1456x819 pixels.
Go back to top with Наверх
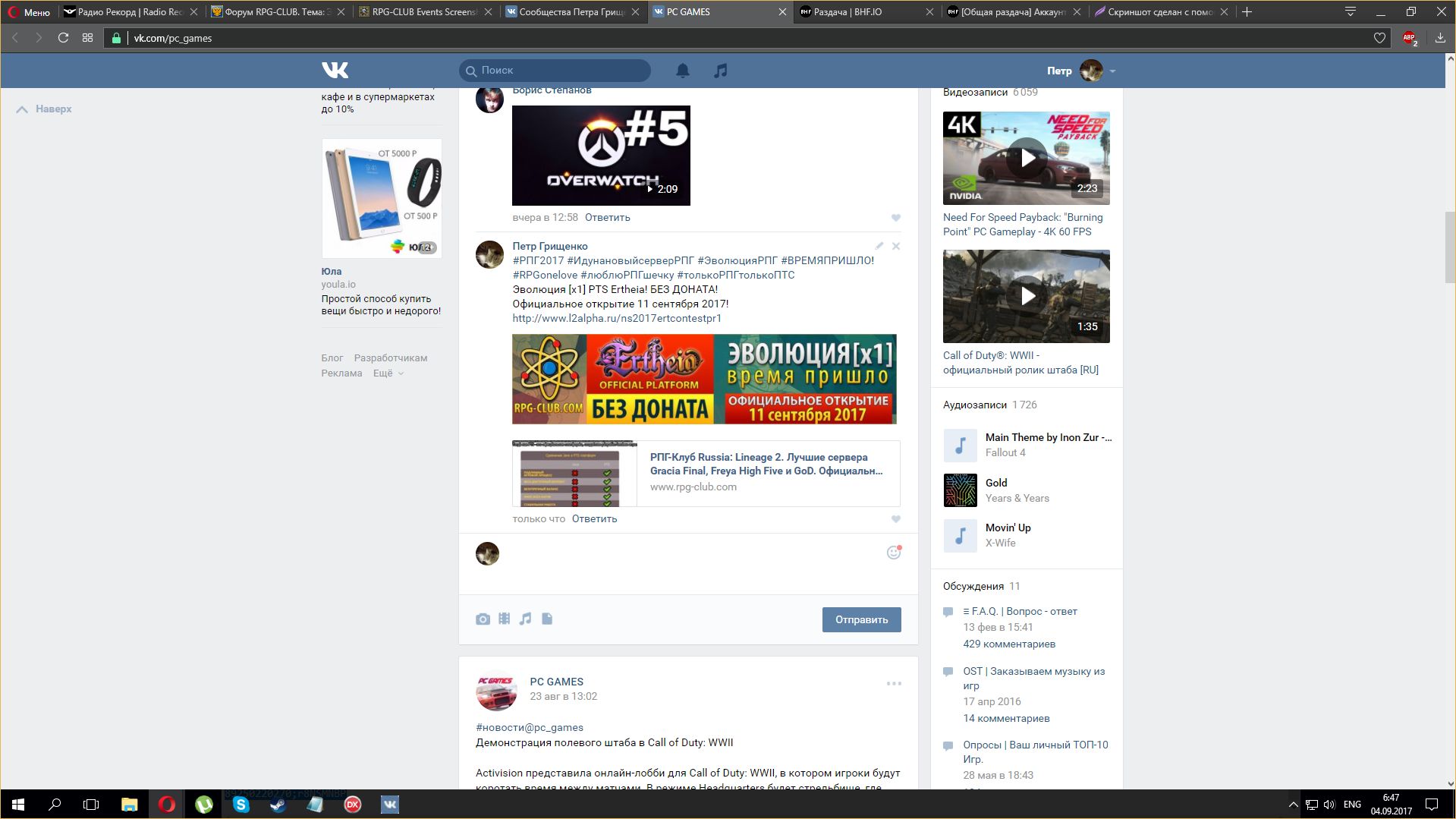pos(44,109)
